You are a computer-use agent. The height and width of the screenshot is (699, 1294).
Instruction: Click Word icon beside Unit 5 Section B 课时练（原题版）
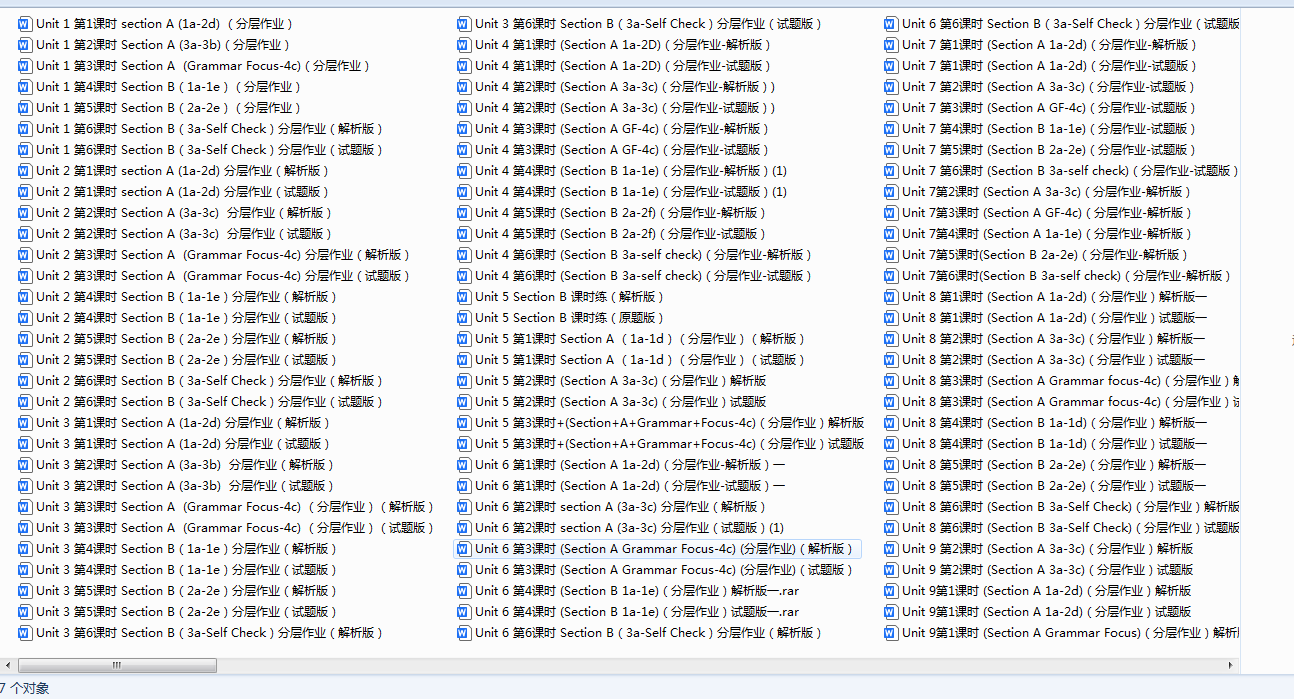(x=464, y=317)
